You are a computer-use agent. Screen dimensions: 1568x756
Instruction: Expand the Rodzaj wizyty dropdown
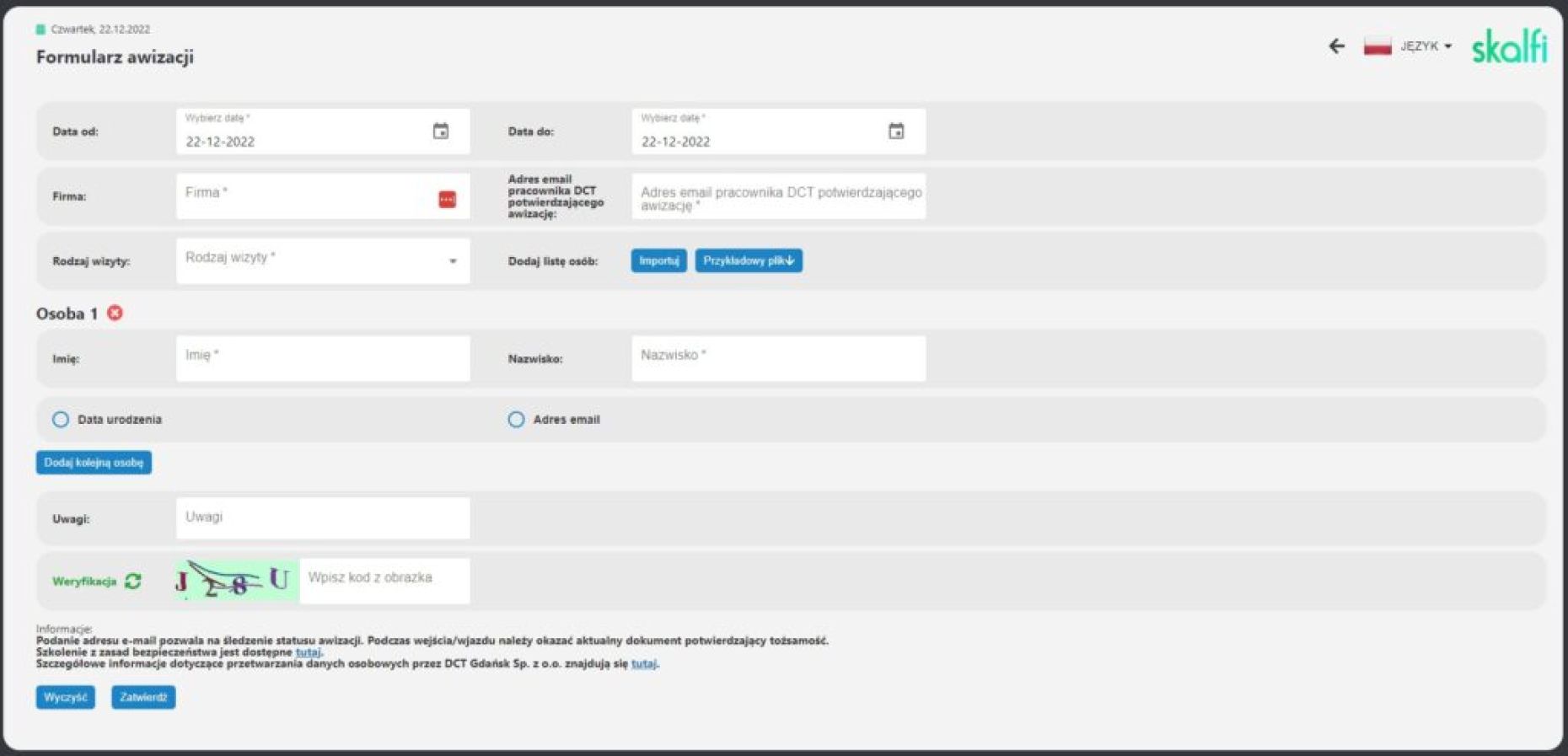[x=453, y=261]
